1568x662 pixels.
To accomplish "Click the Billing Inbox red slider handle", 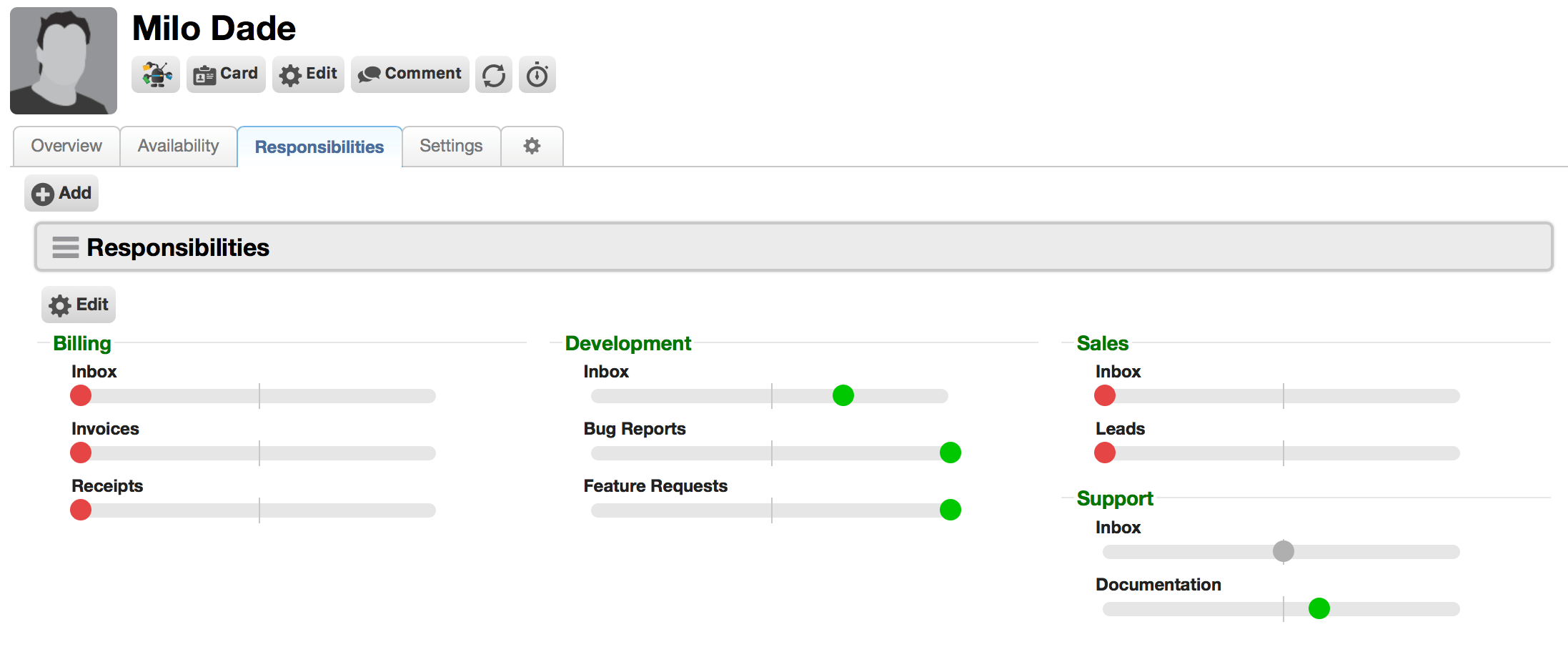I will tap(81, 395).
